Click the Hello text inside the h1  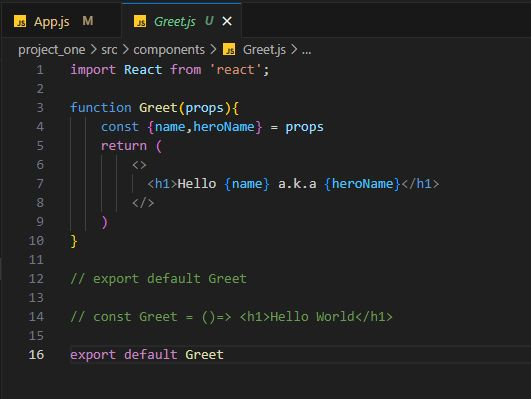point(197,184)
